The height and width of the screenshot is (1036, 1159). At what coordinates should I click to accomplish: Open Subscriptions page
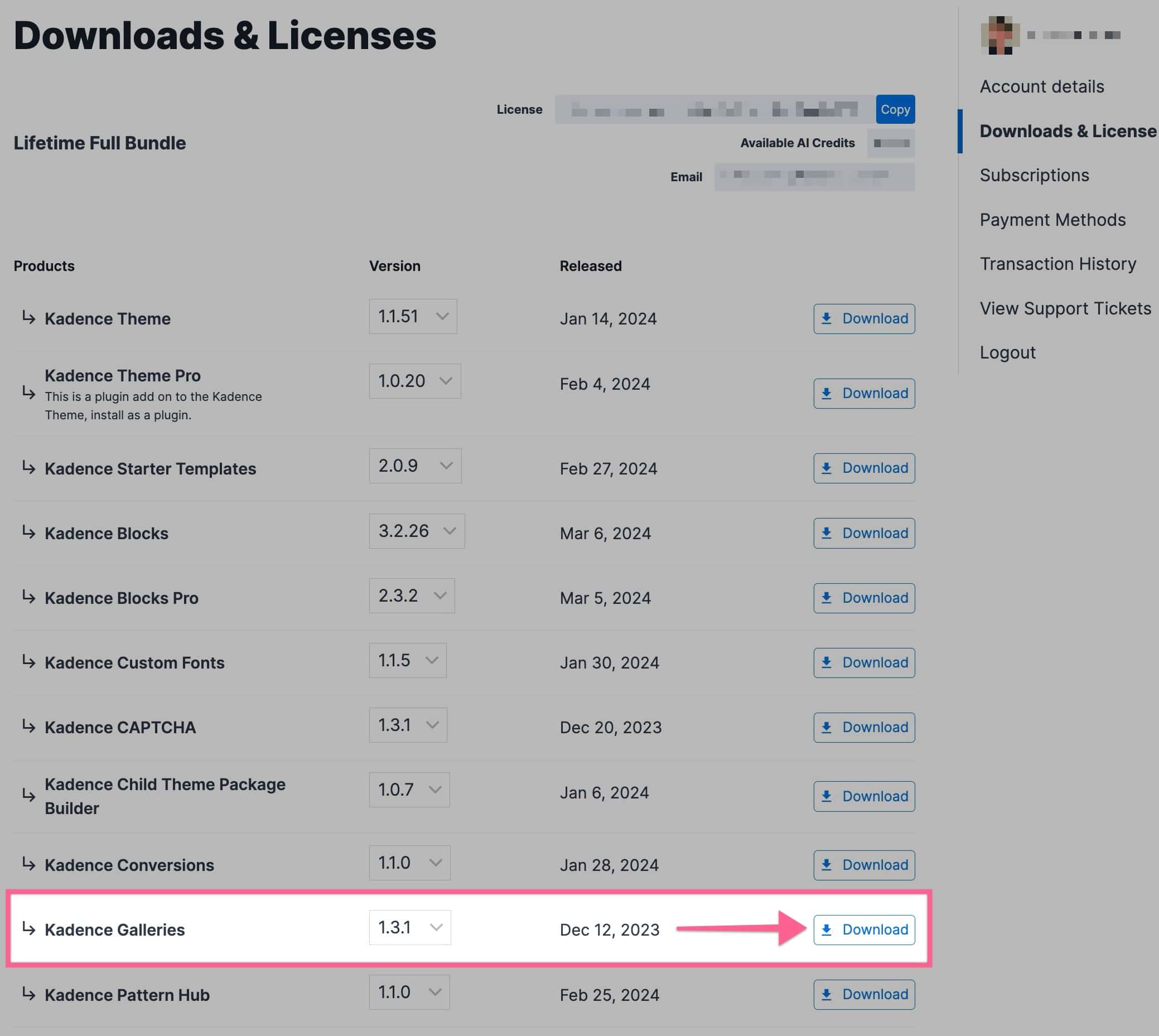pos(1034,175)
